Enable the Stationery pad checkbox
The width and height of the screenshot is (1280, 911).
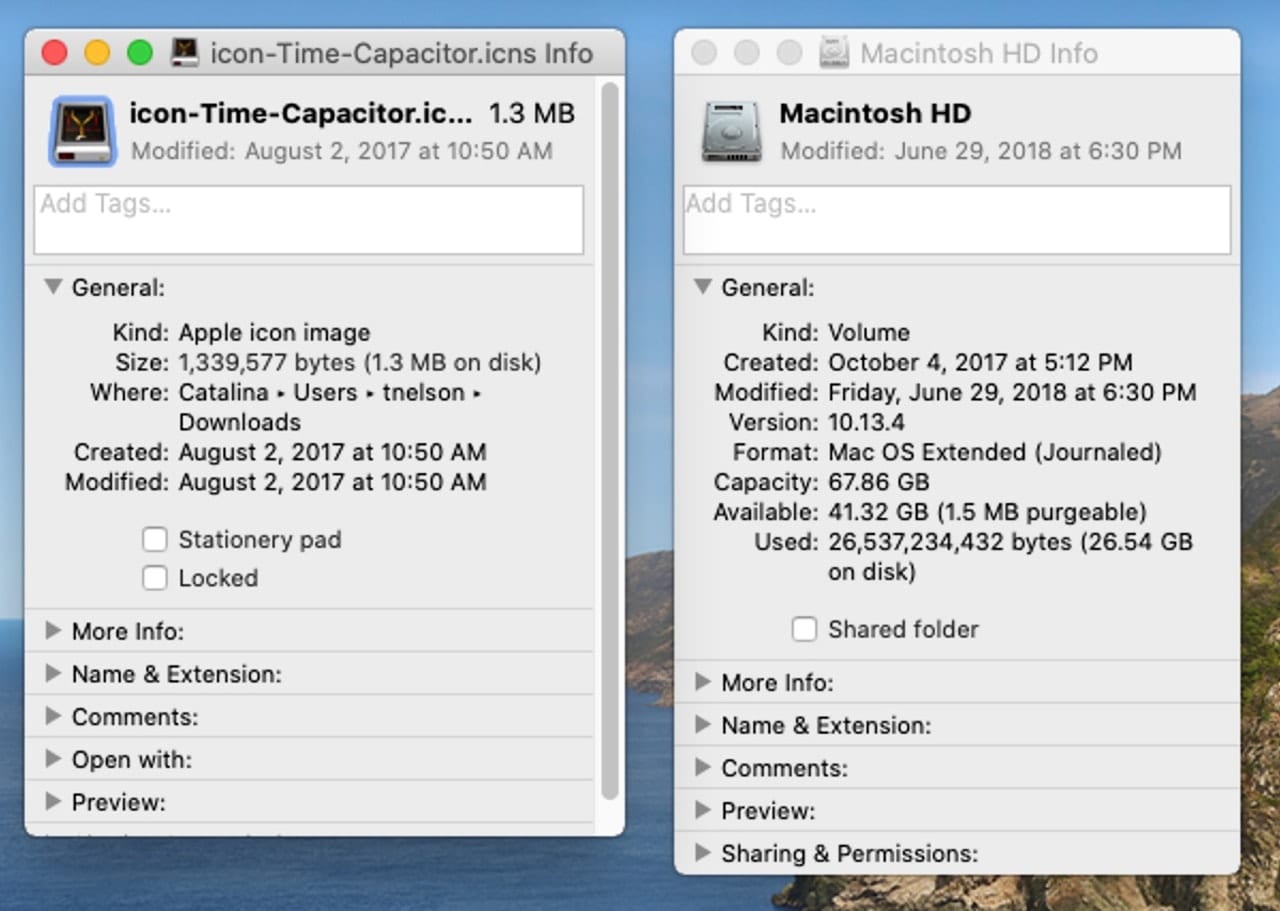tap(154, 540)
